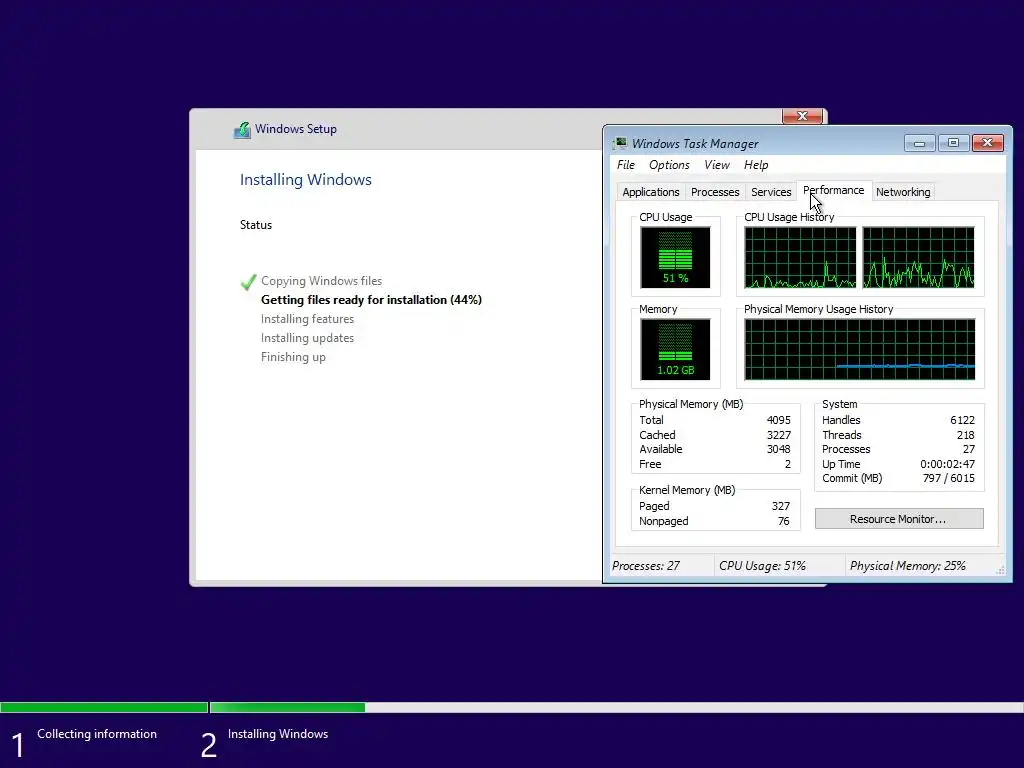This screenshot has height=768, width=1024.
Task: Switch to the Processes tab
Action: coord(715,192)
